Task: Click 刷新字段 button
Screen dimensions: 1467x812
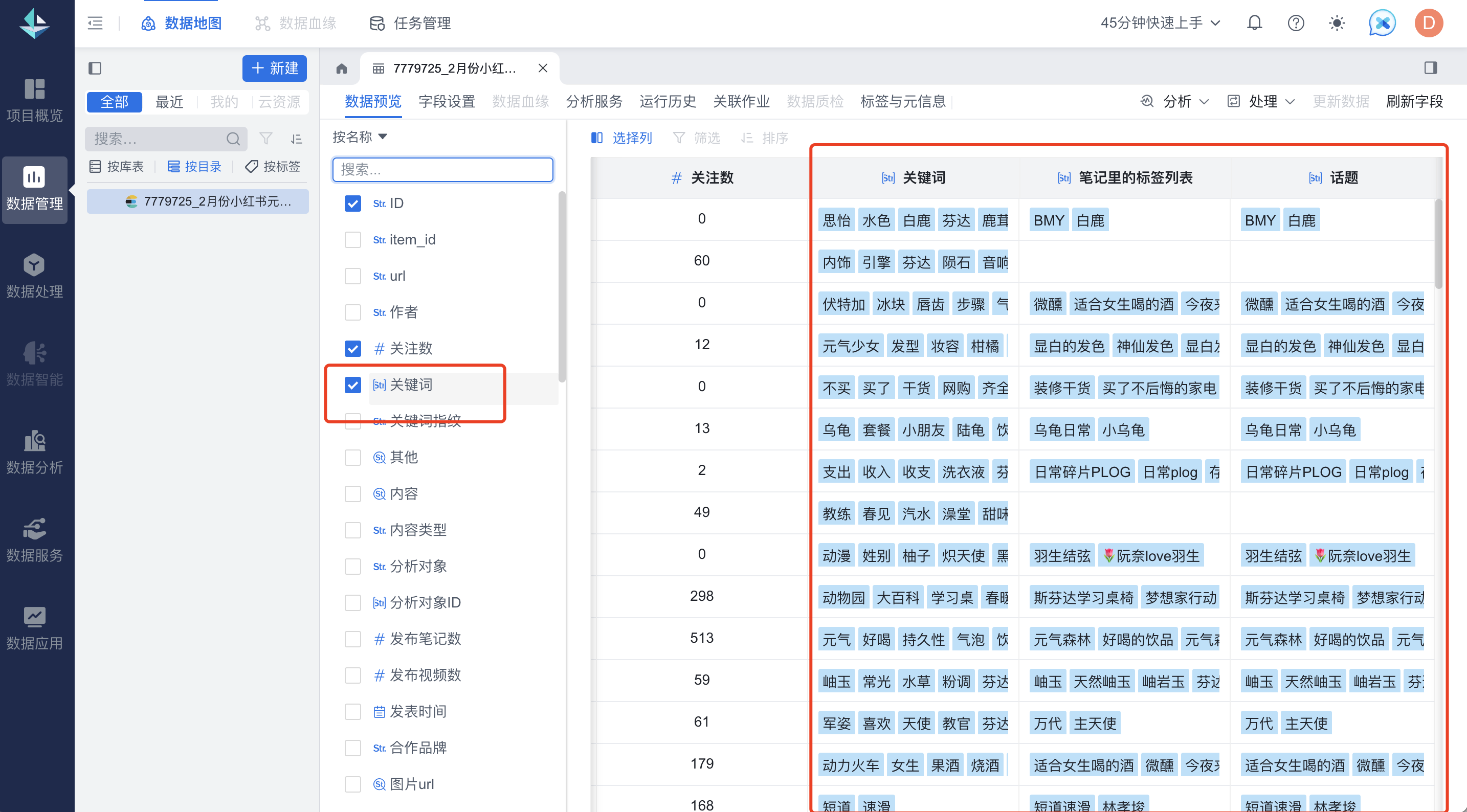Action: pos(1415,101)
